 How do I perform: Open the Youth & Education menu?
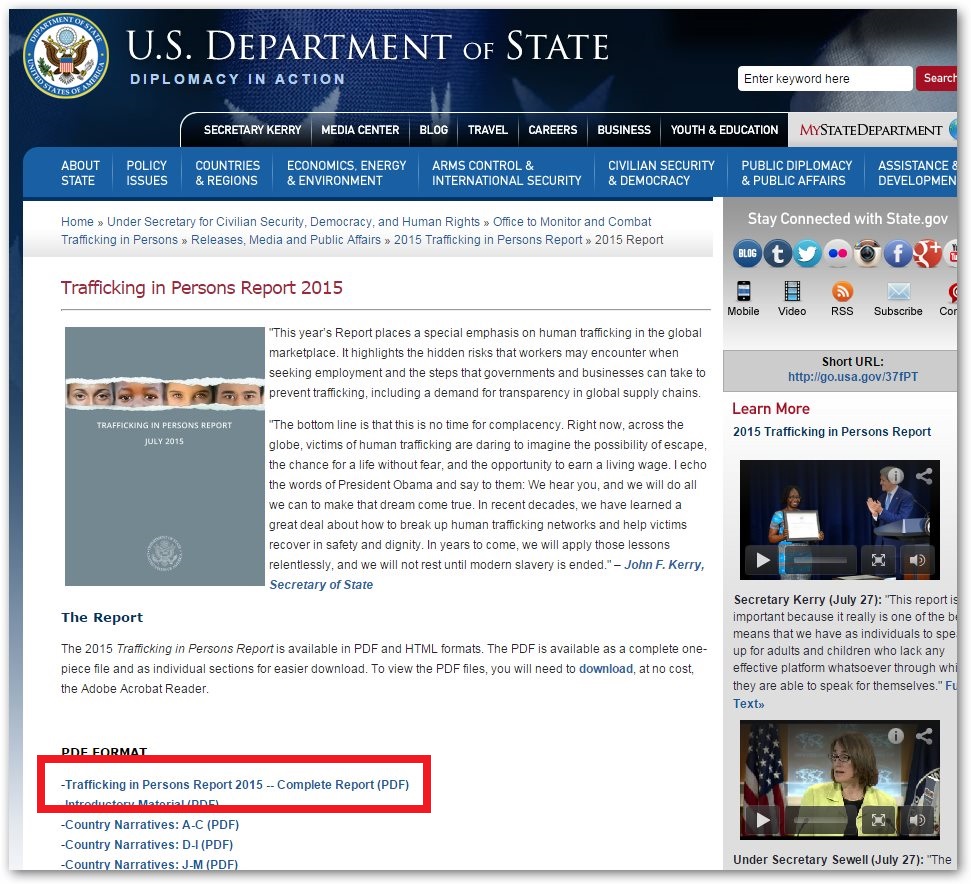click(724, 130)
